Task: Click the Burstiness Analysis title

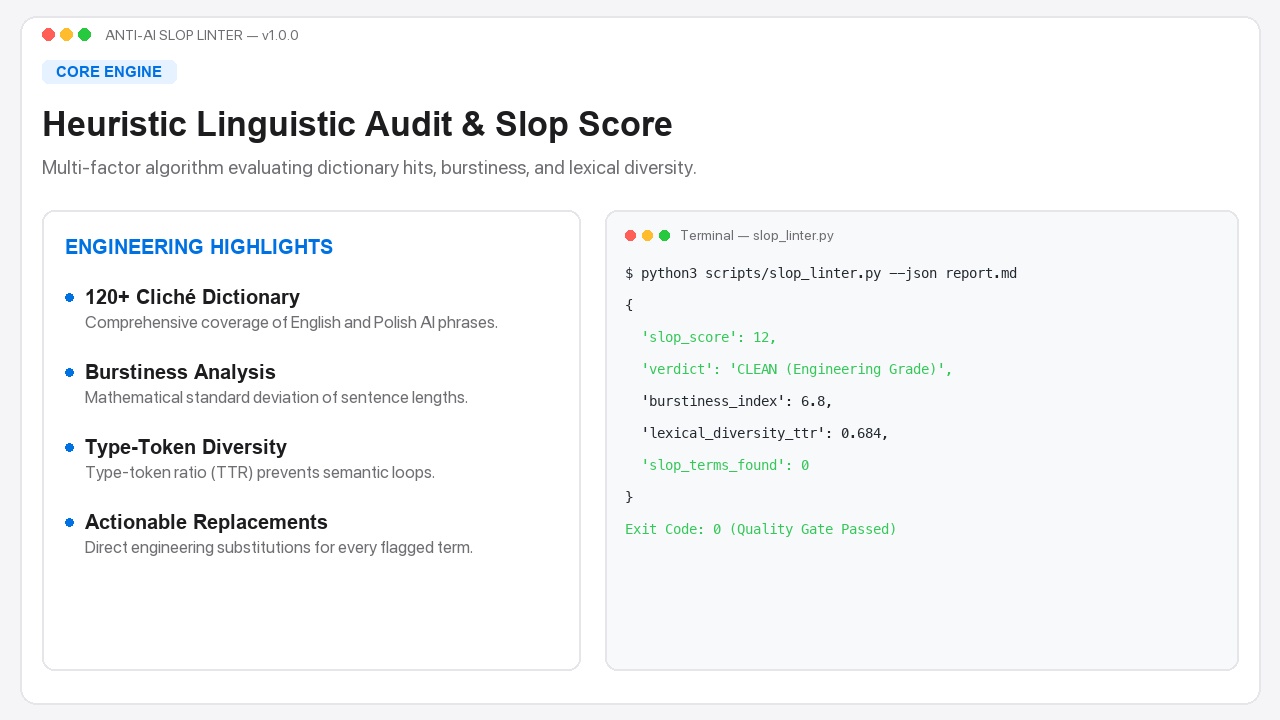Action: pyautogui.click(x=180, y=372)
